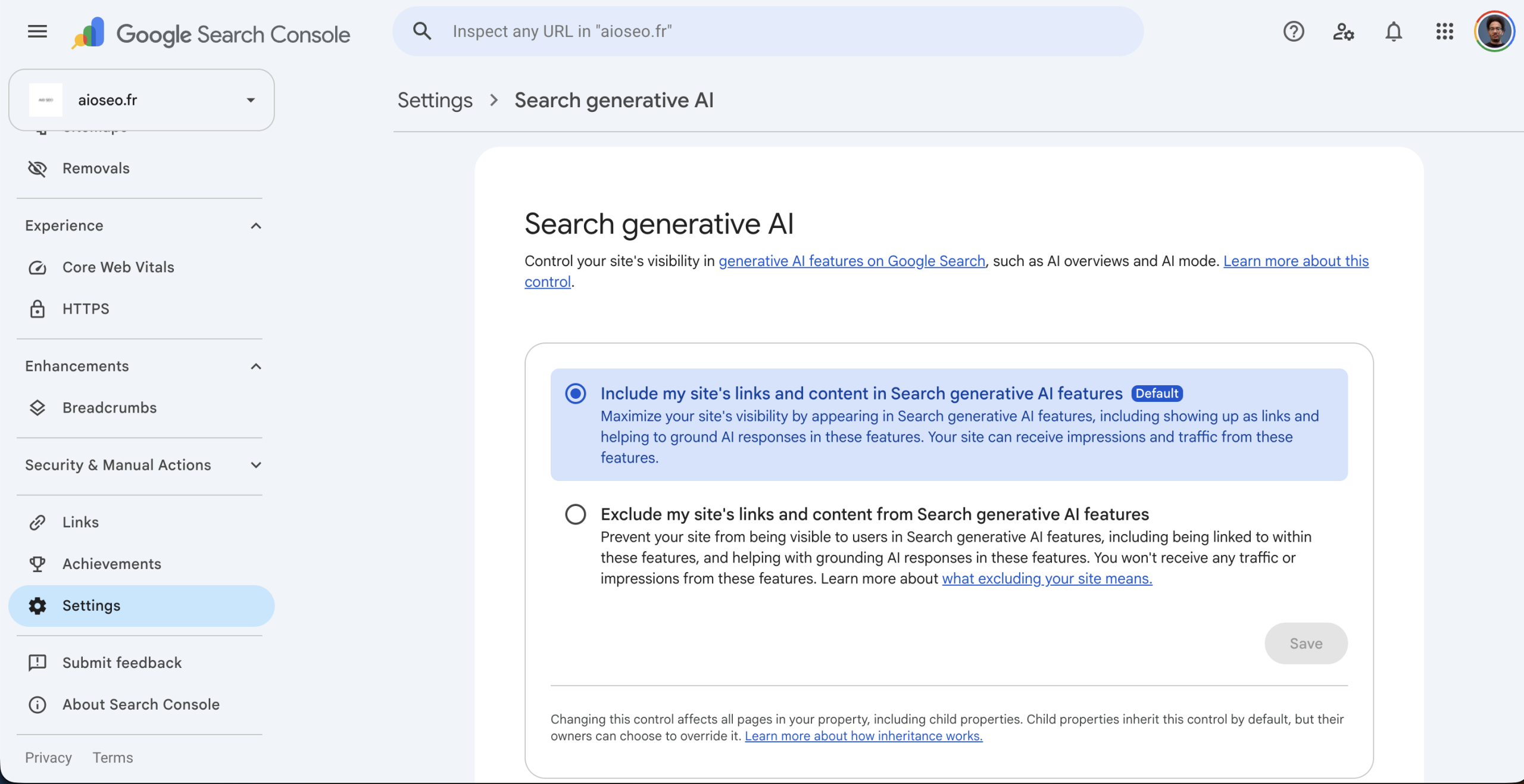Open Removals in the sidebar
Screen dimensions: 1524x784
[x=142, y=168]
